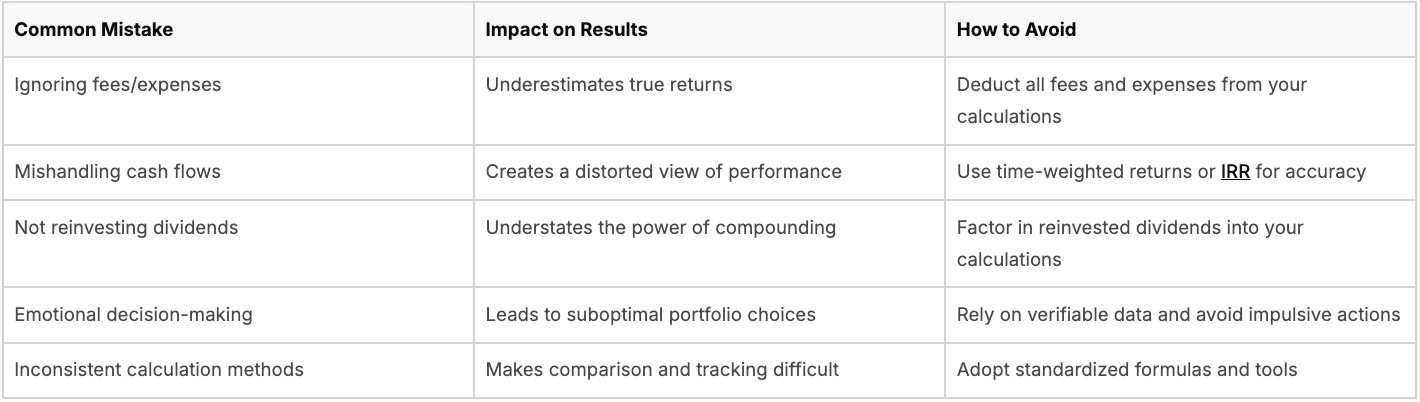The height and width of the screenshot is (402, 1420).
Task: Select the 'Not reinvesting dividends' cell
Action: point(126,227)
